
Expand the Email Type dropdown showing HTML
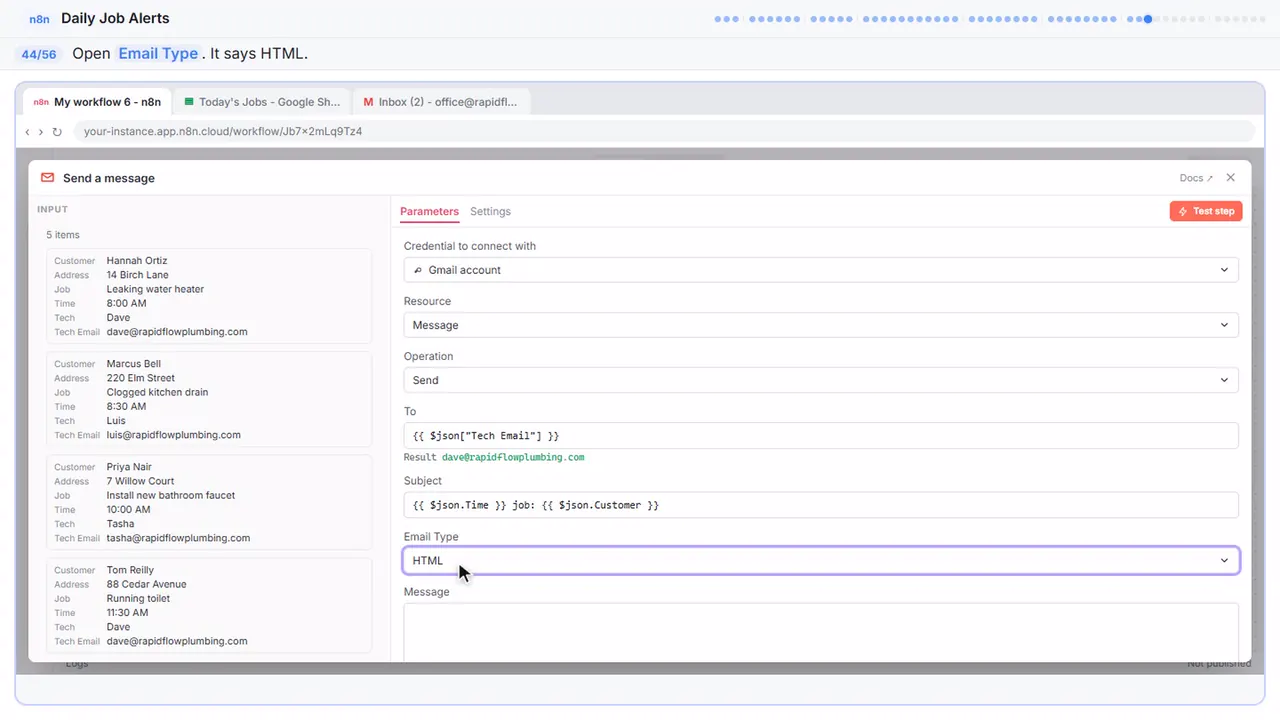821,561
